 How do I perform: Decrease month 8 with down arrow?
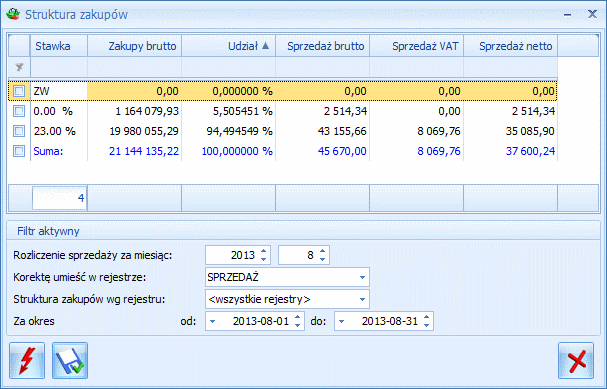[x=322, y=259]
